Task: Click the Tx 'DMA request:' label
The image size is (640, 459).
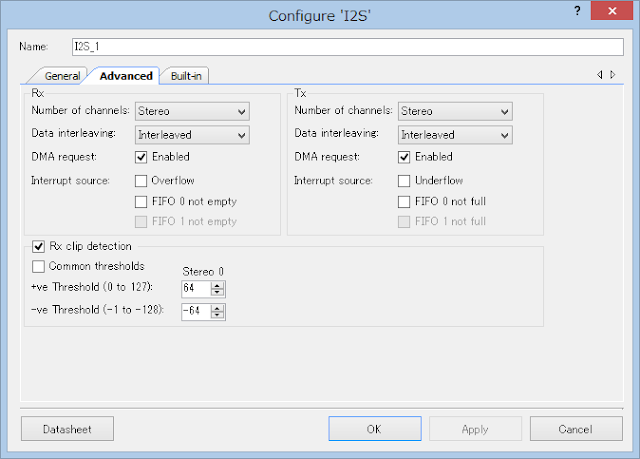Action: tap(327, 157)
